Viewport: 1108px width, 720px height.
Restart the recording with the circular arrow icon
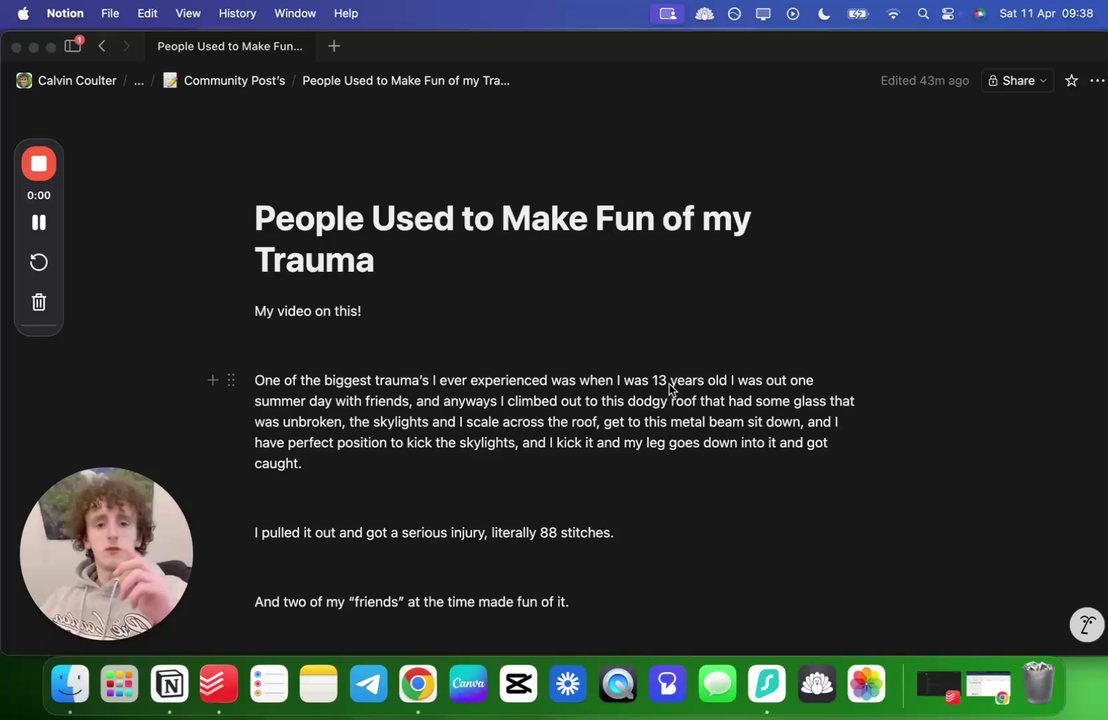[39, 262]
